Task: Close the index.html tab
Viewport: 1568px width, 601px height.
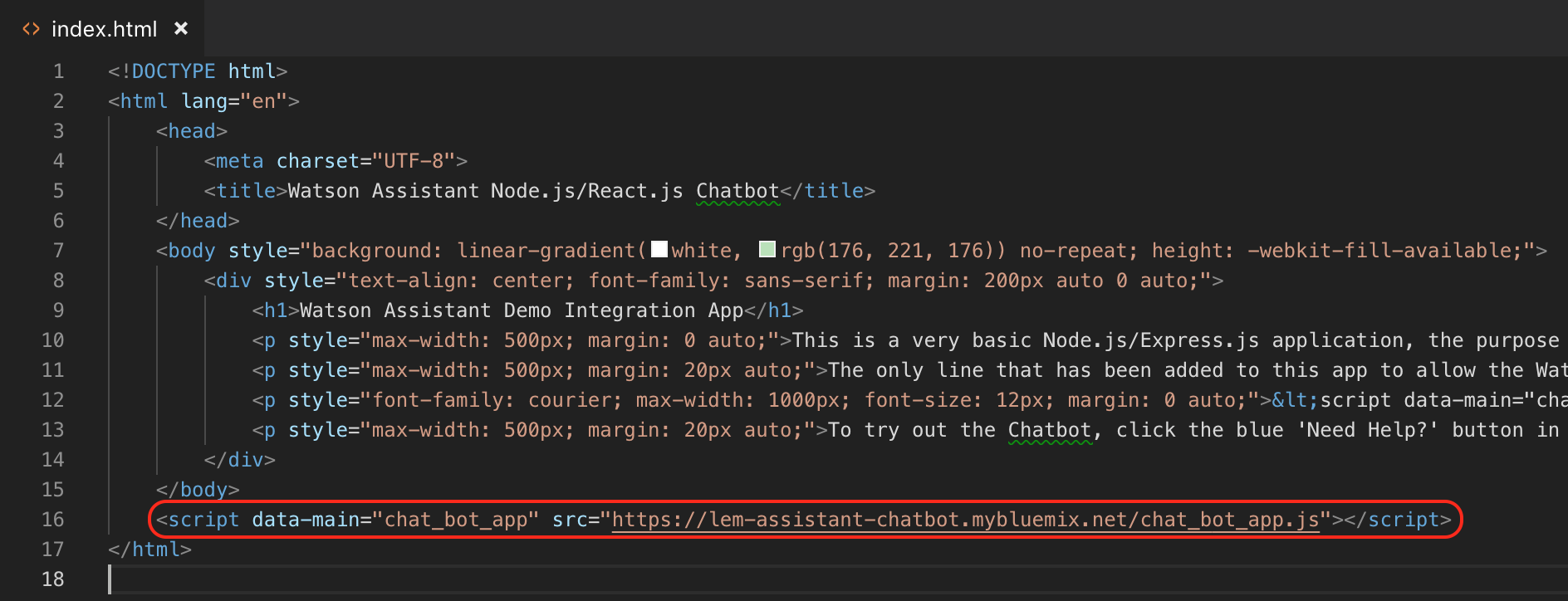Action: (181, 28)
